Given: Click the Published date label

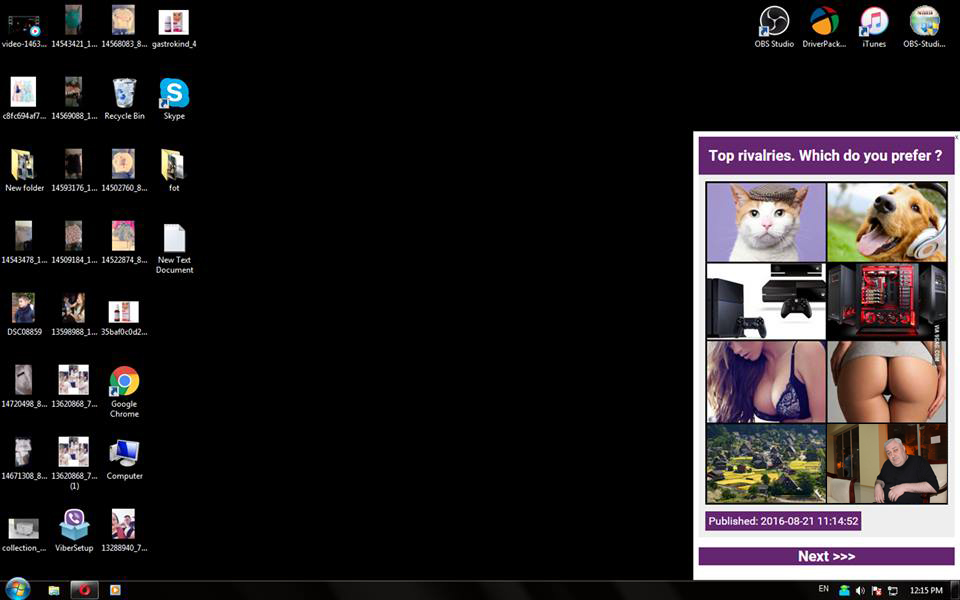Looking at the screenshot, I should click(783, 521).
